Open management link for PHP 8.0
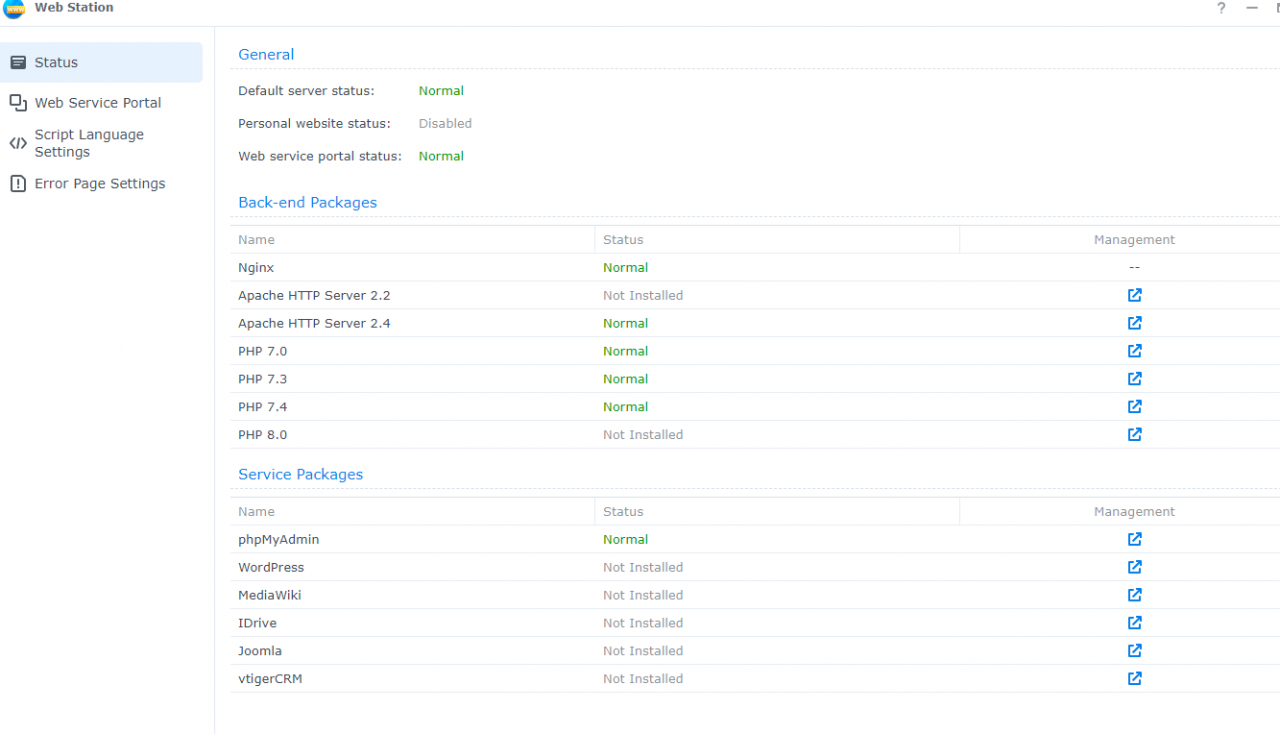Image resolution: width=1280 pixels, height=734 pixels. pos(1134,435)
